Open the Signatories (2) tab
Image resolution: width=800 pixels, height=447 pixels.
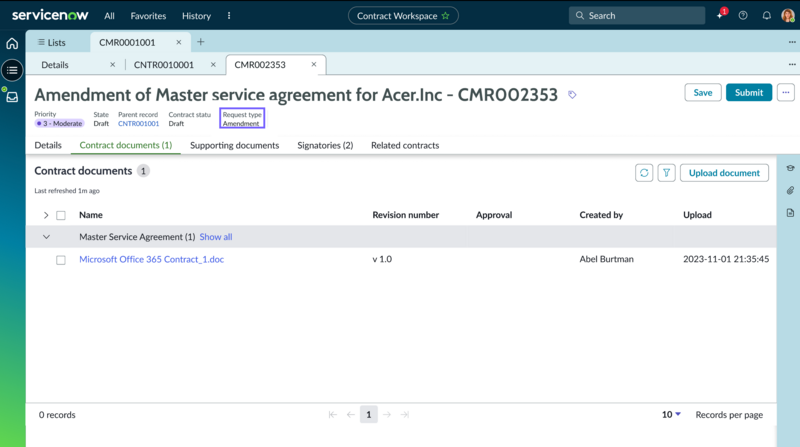[325, 145]
